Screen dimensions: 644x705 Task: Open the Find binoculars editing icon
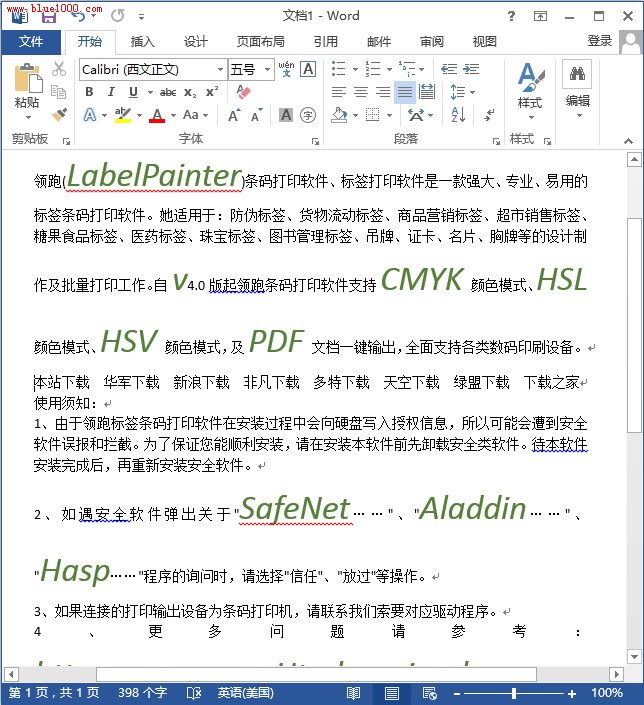tap(577, 73)
